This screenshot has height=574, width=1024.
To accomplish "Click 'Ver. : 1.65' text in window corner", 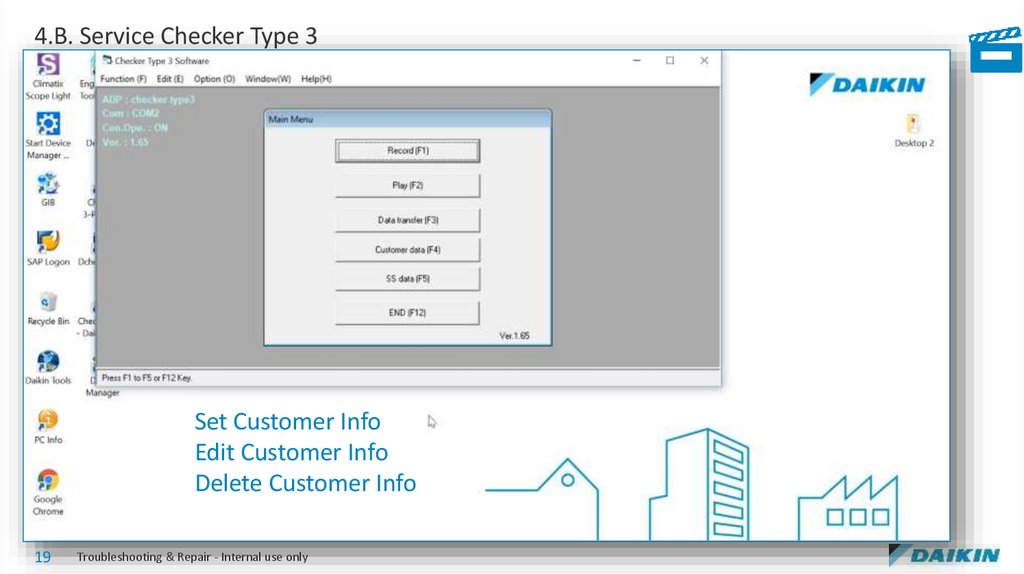I will (x=125, y=142).
